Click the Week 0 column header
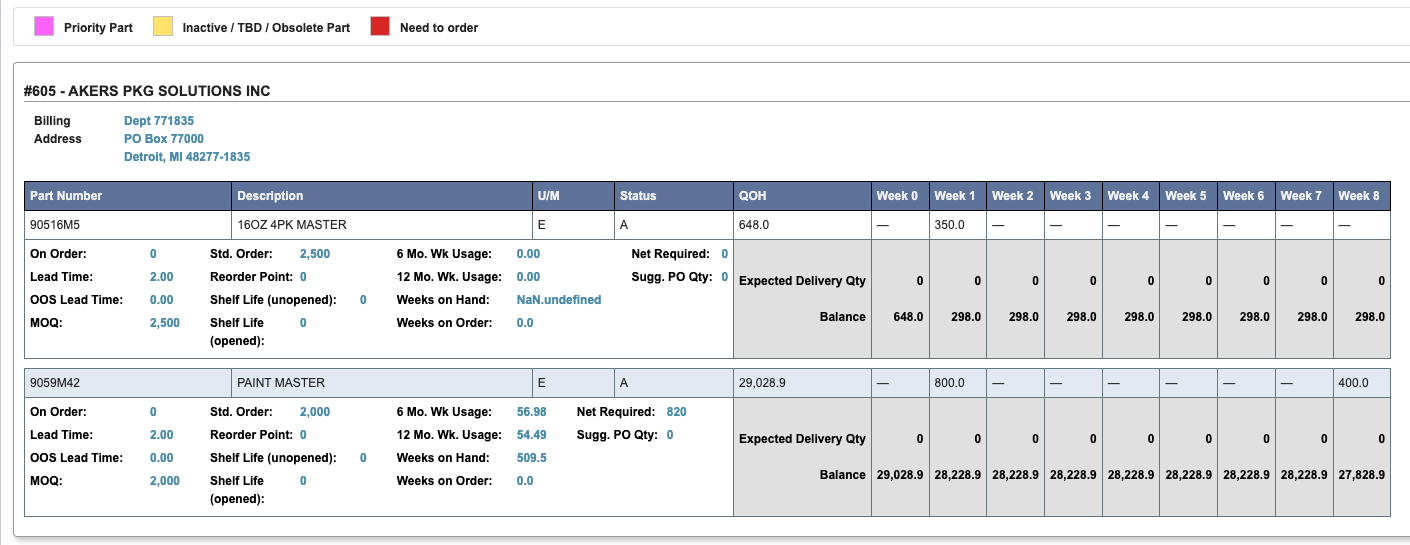This screenshot has height=545, width=1410. point(900,196)
